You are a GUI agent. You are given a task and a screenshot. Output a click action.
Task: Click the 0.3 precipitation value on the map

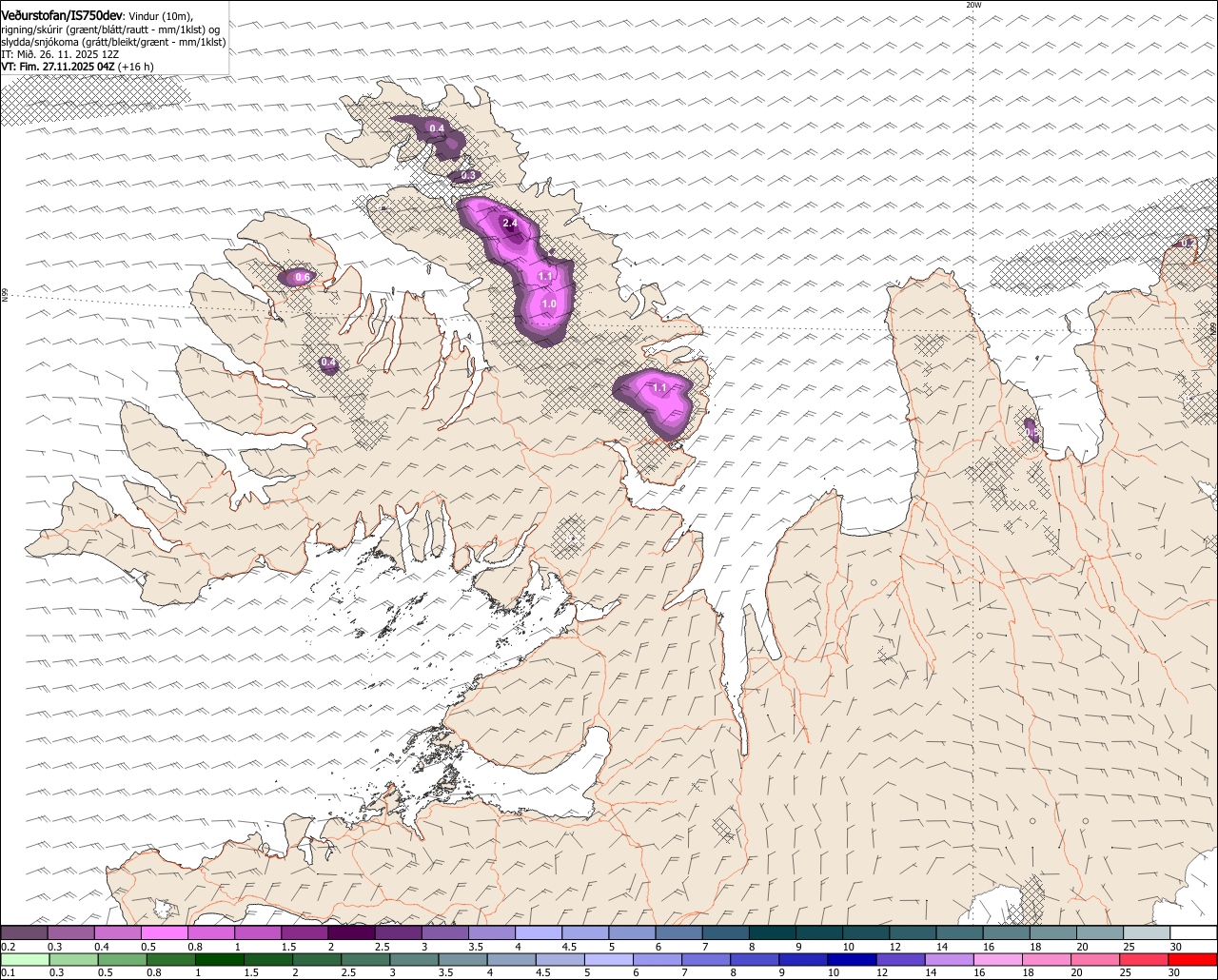tap(468, 176)
